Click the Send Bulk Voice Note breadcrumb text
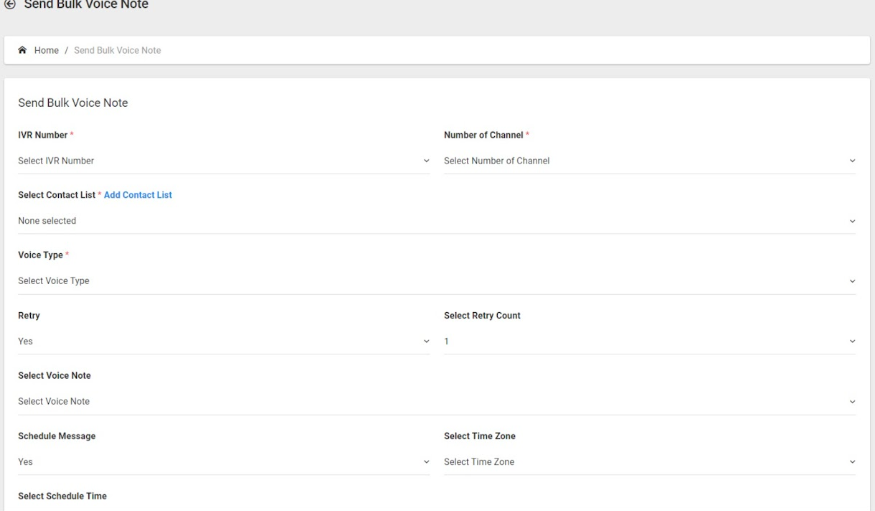The height and width of the screenshot is (511, 875). pyautogui.click(x=117, y=50)
